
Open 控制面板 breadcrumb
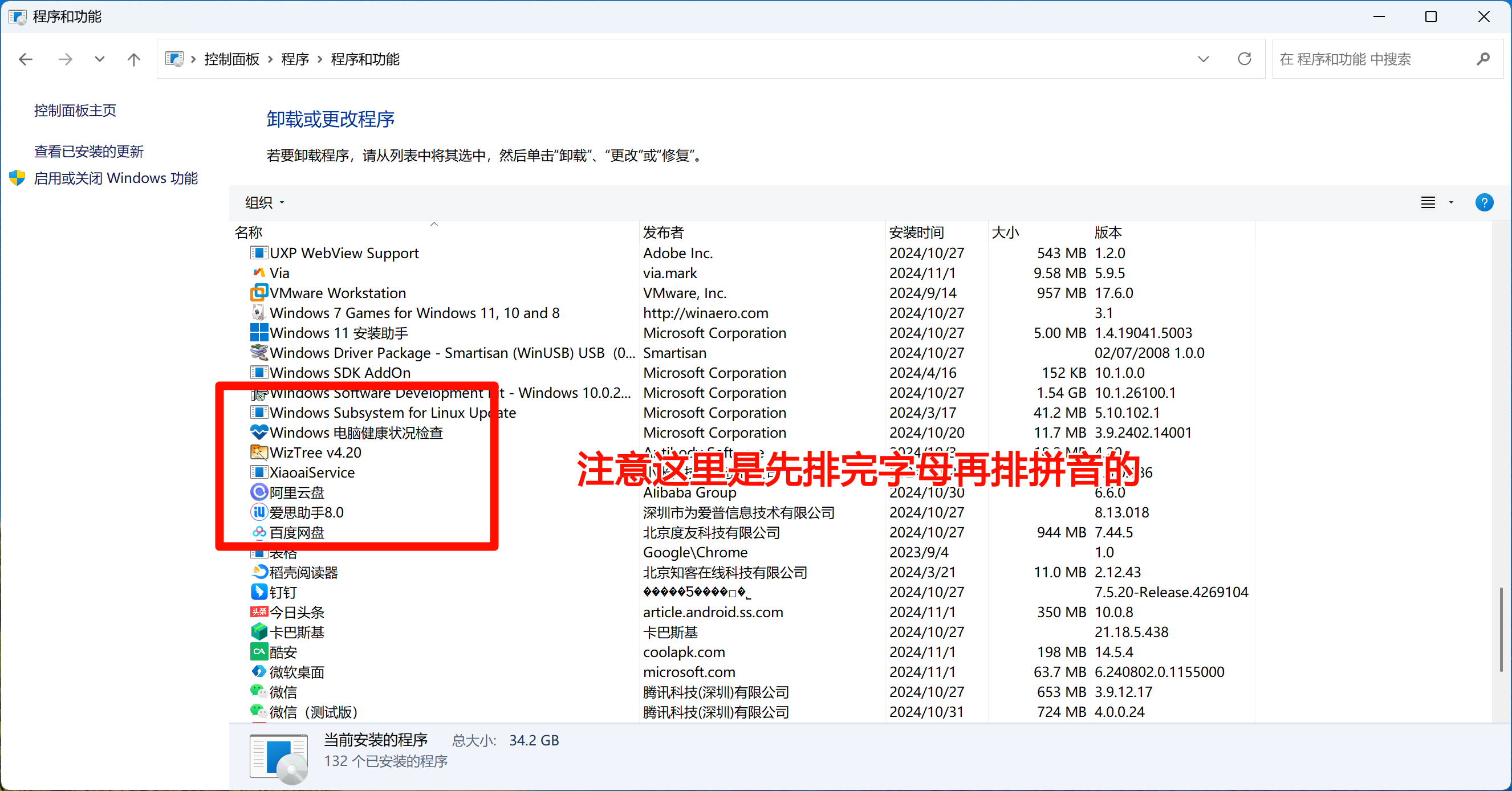click(x=232, y=59)
